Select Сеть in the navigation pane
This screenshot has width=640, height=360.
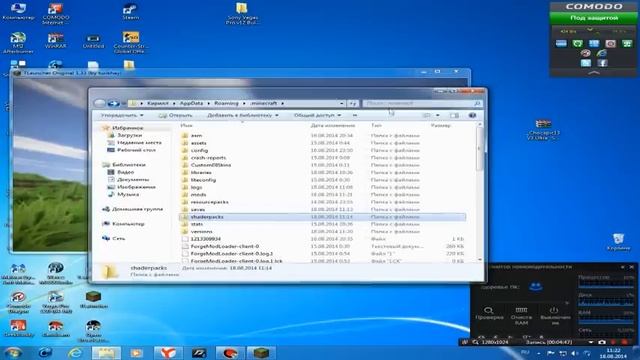118,238
